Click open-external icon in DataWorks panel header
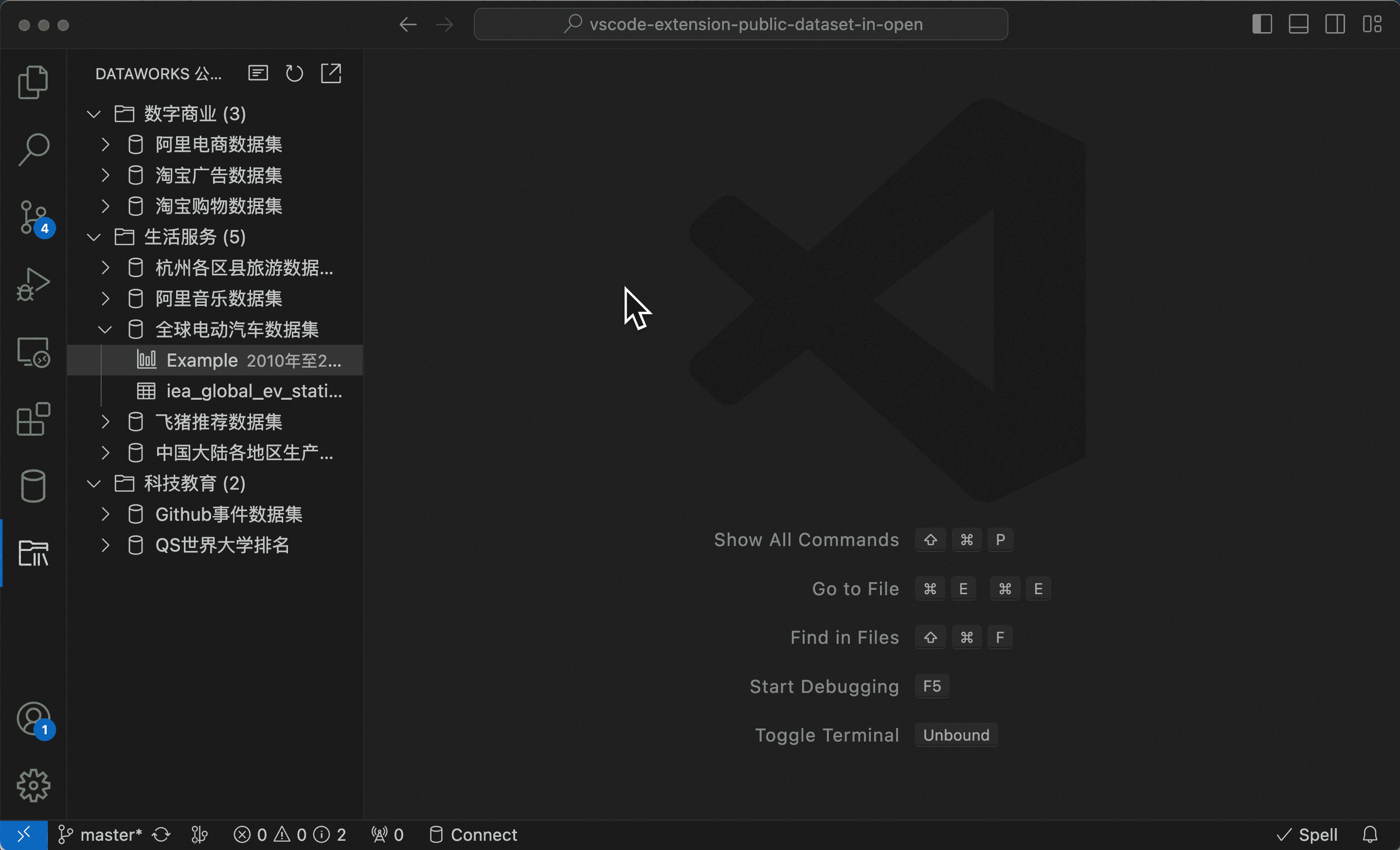The width and height of the screenshot is (1400, 850). tap(331, 73)
